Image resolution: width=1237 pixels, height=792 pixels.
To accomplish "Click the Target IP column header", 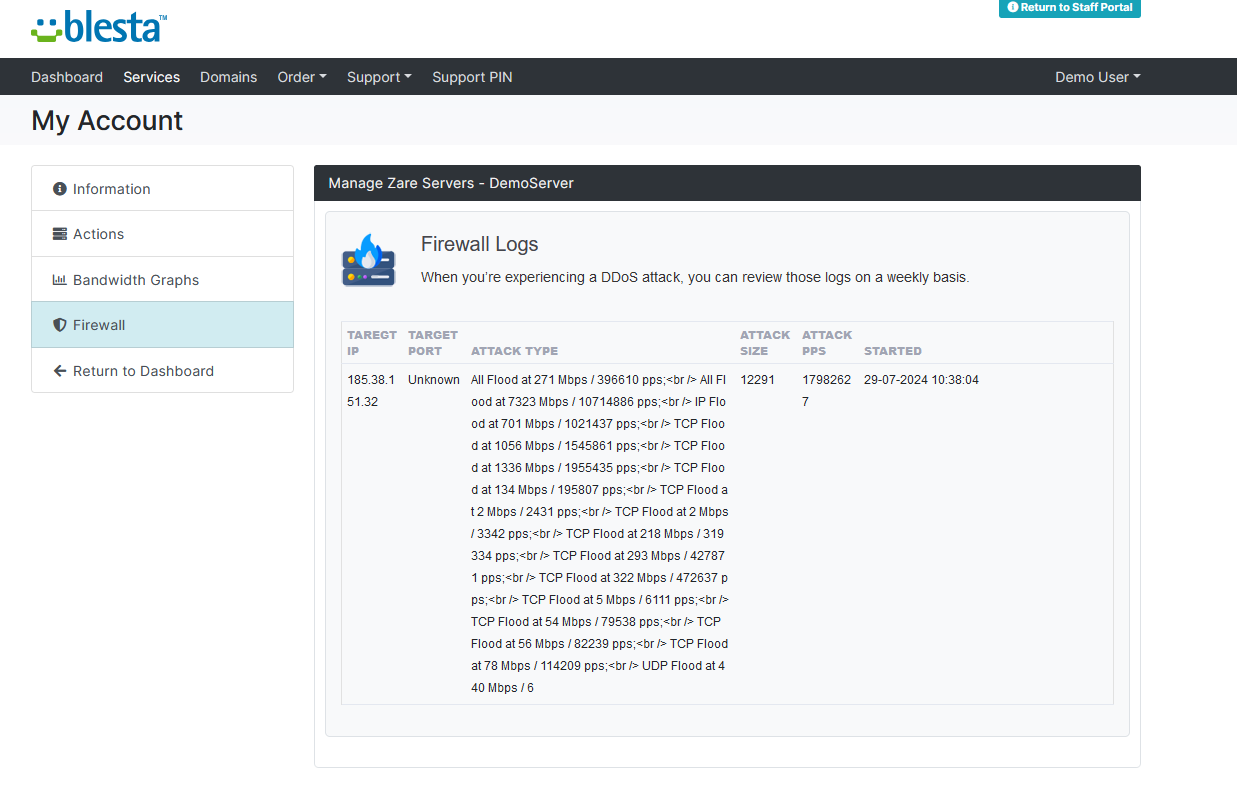I will tap(372, 343).
